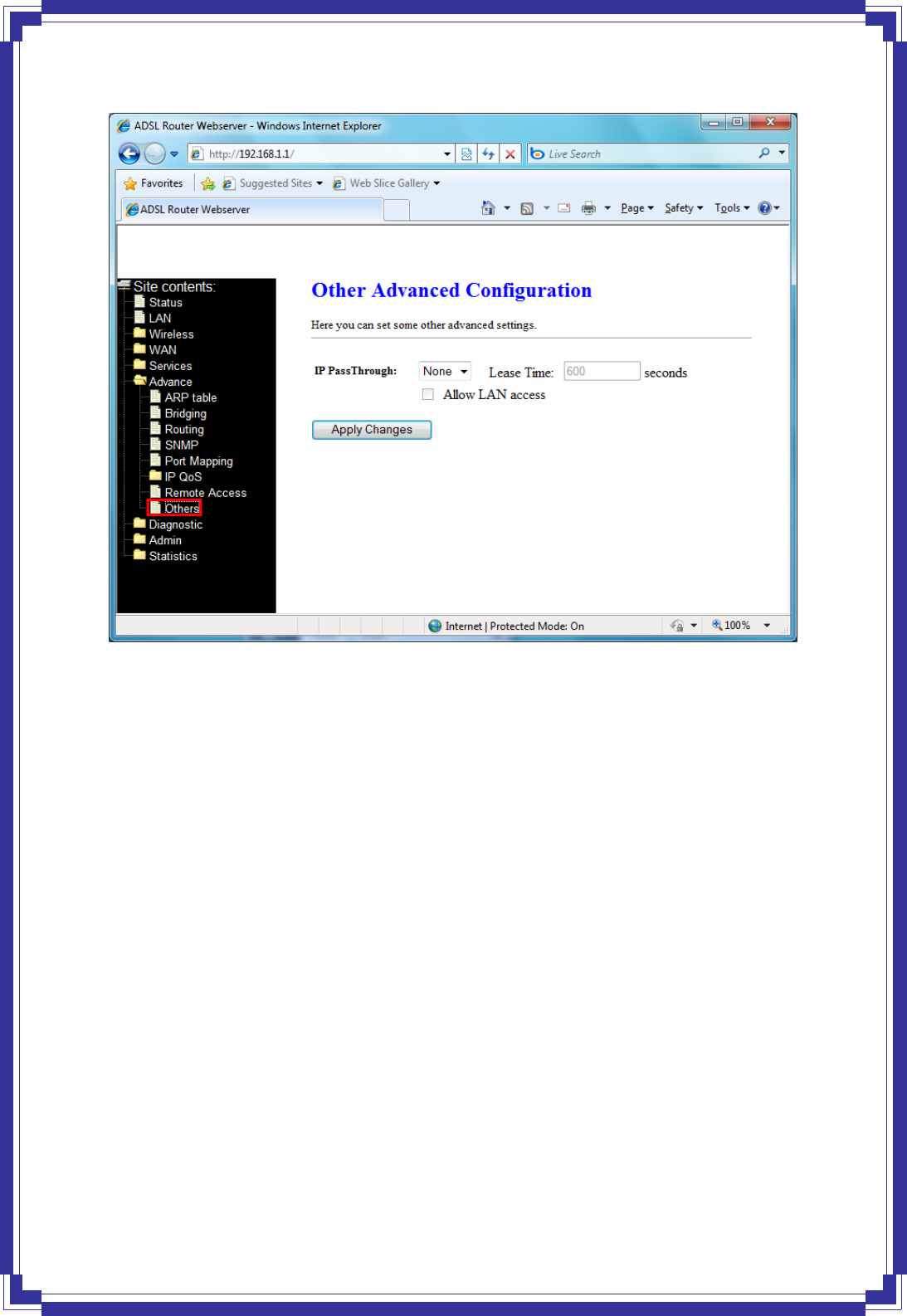Click the Print icon

point(588,208)
